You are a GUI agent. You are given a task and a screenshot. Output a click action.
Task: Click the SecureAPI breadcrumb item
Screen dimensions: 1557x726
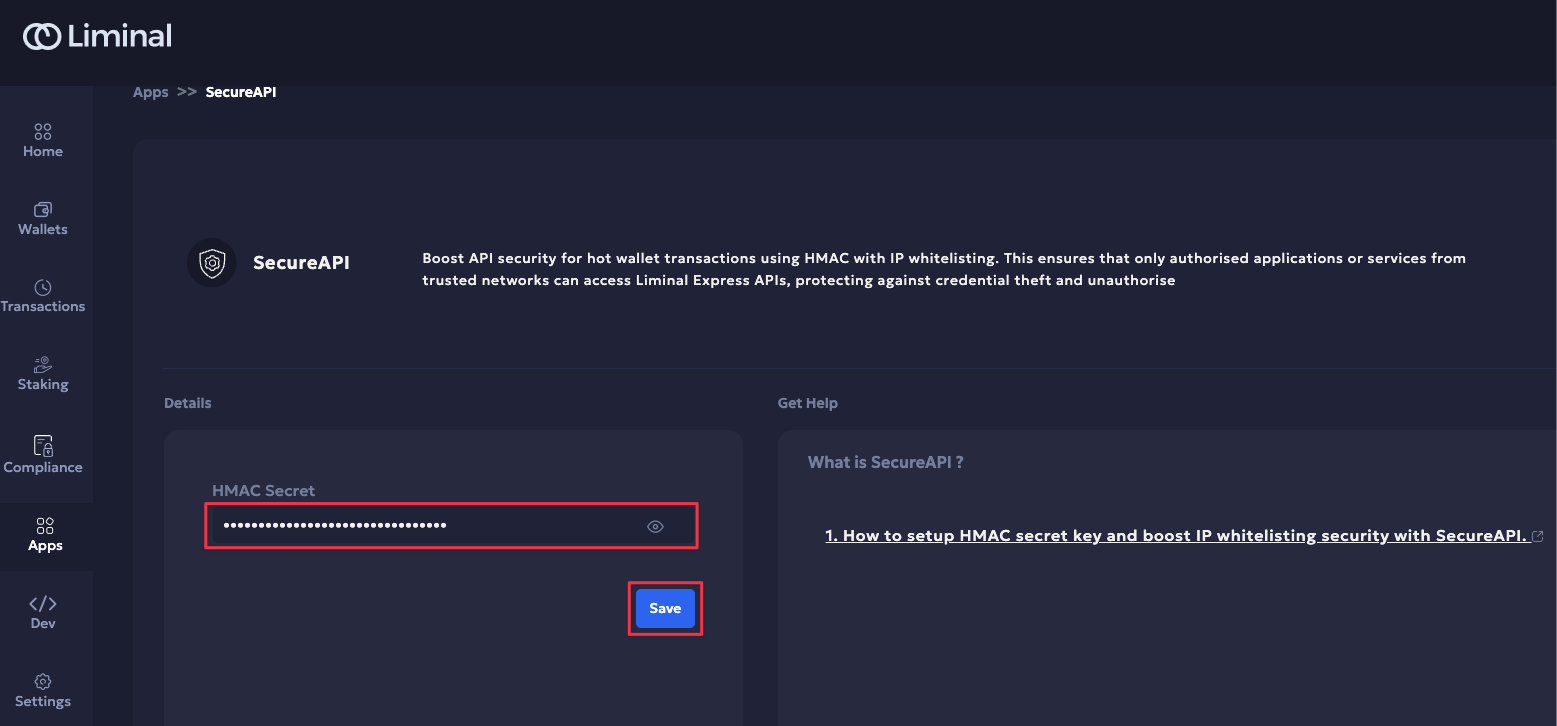coord(241,92)
